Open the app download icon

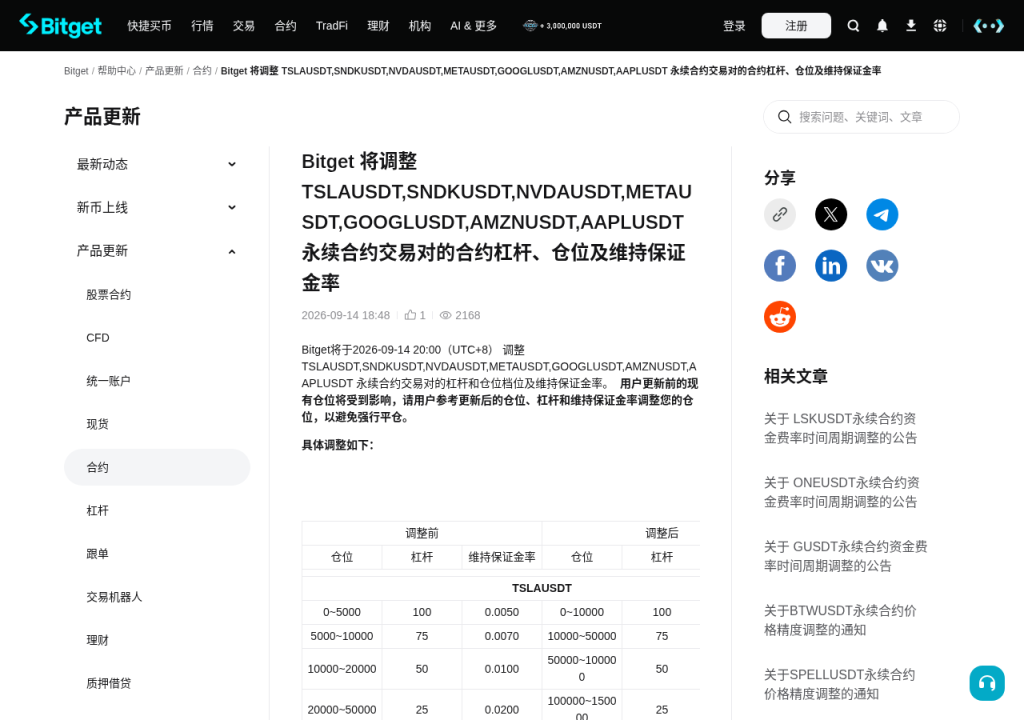(911, 25)
